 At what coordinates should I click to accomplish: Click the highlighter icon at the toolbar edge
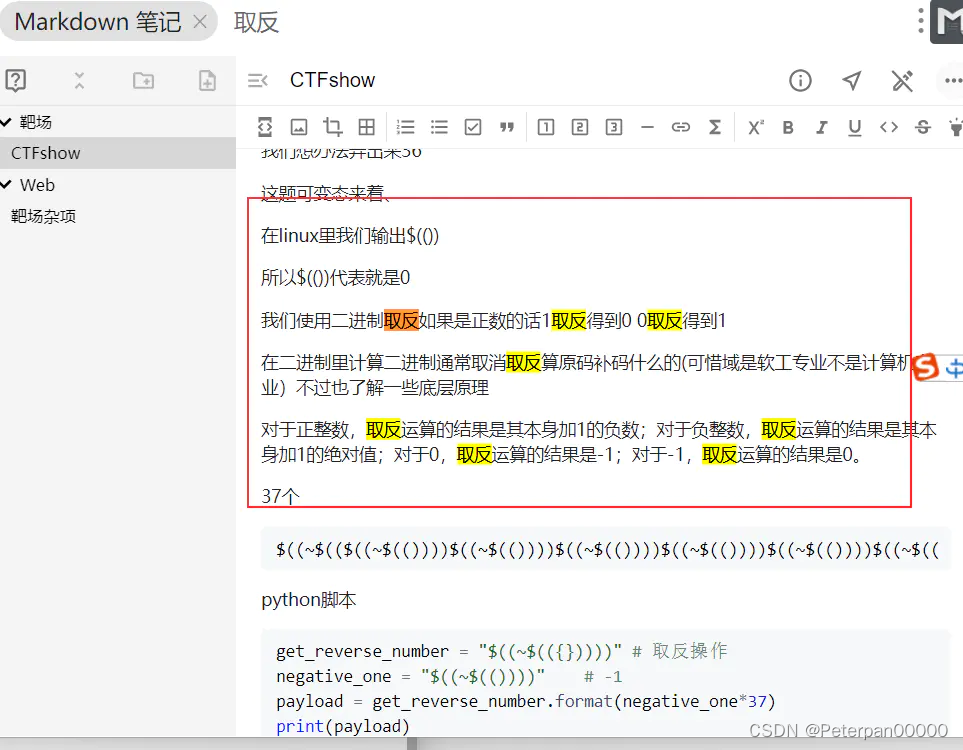pyautogui.click(x=956, y=127)
